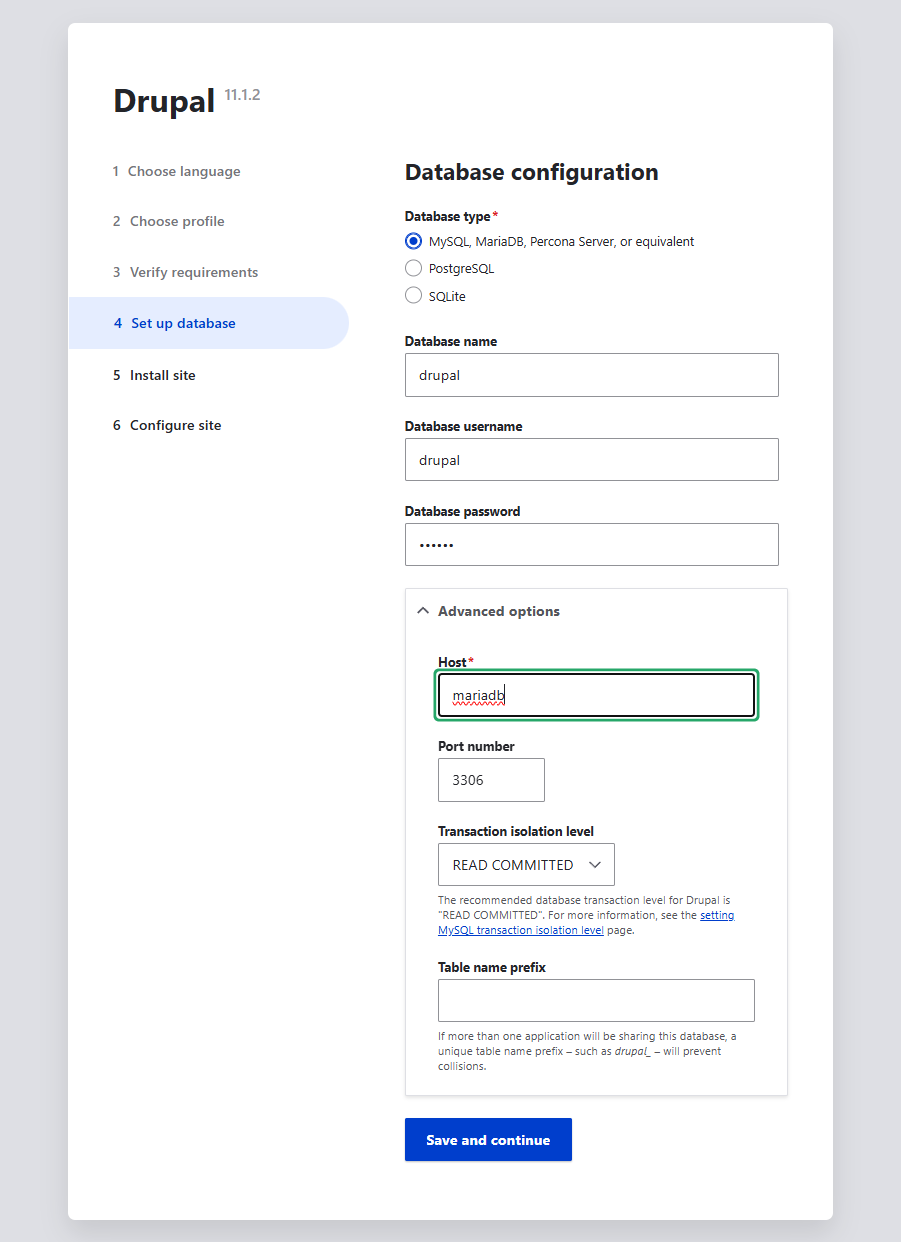Click the Port number field
This screenshot has width=901, height=1242.
(491, 780)
